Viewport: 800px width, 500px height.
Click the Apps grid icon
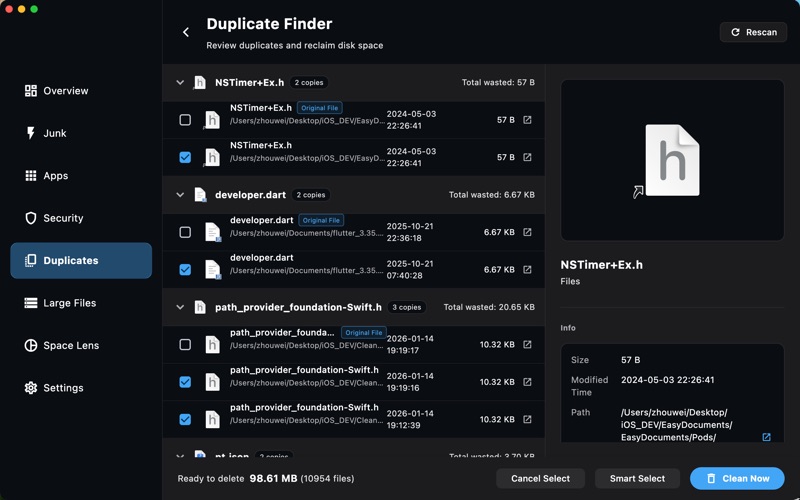[31, 176]
